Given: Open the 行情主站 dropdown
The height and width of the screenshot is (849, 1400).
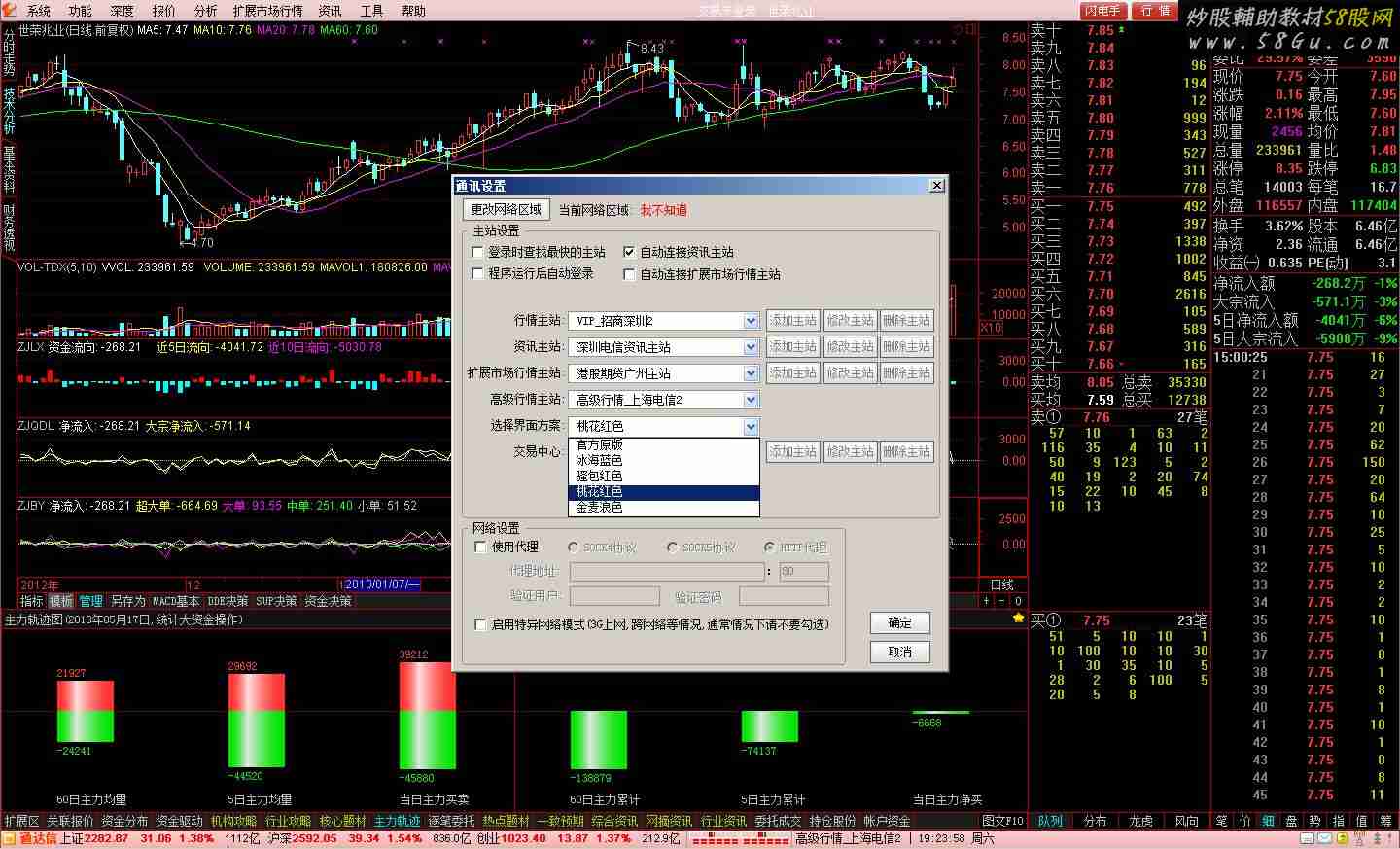Looking at the screenshot, I should tap(751, 321).
